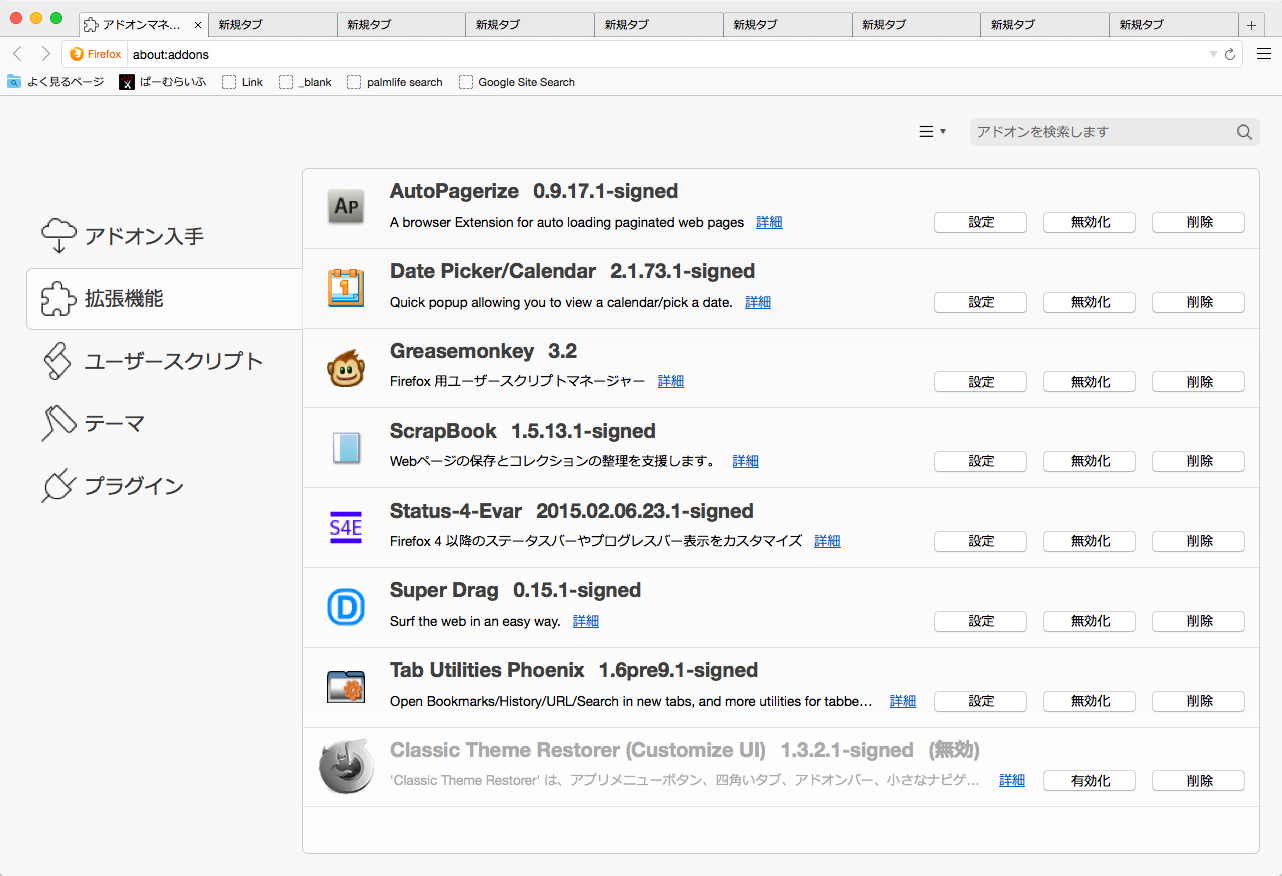Open the _blank bookmark
Viewport: 1282px width, 876px height.
point(306,82)
